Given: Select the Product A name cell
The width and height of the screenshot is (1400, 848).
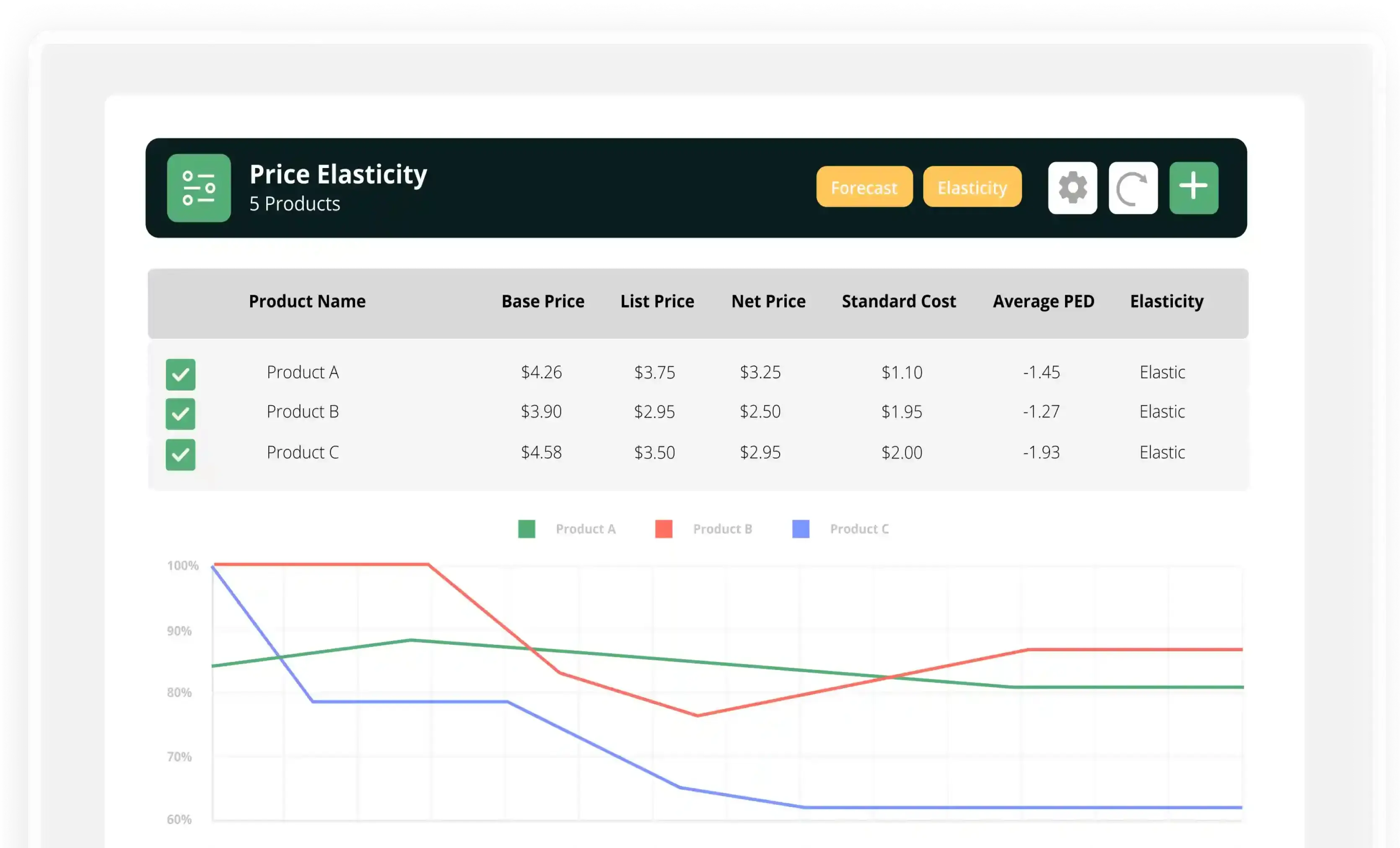Looking at the screenshot, I should (303, 372).
